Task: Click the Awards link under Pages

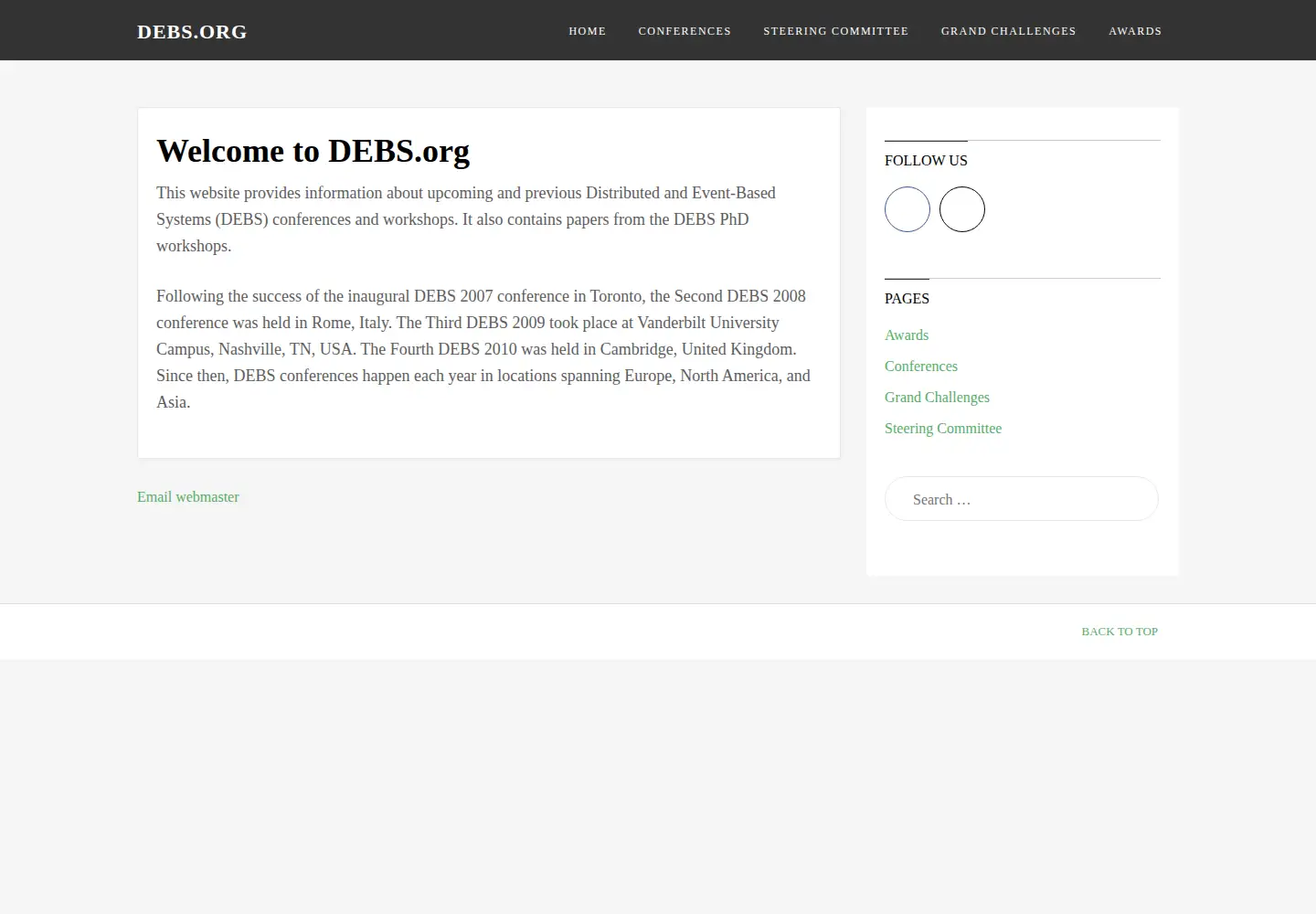Action: click(x=907, y=335)
